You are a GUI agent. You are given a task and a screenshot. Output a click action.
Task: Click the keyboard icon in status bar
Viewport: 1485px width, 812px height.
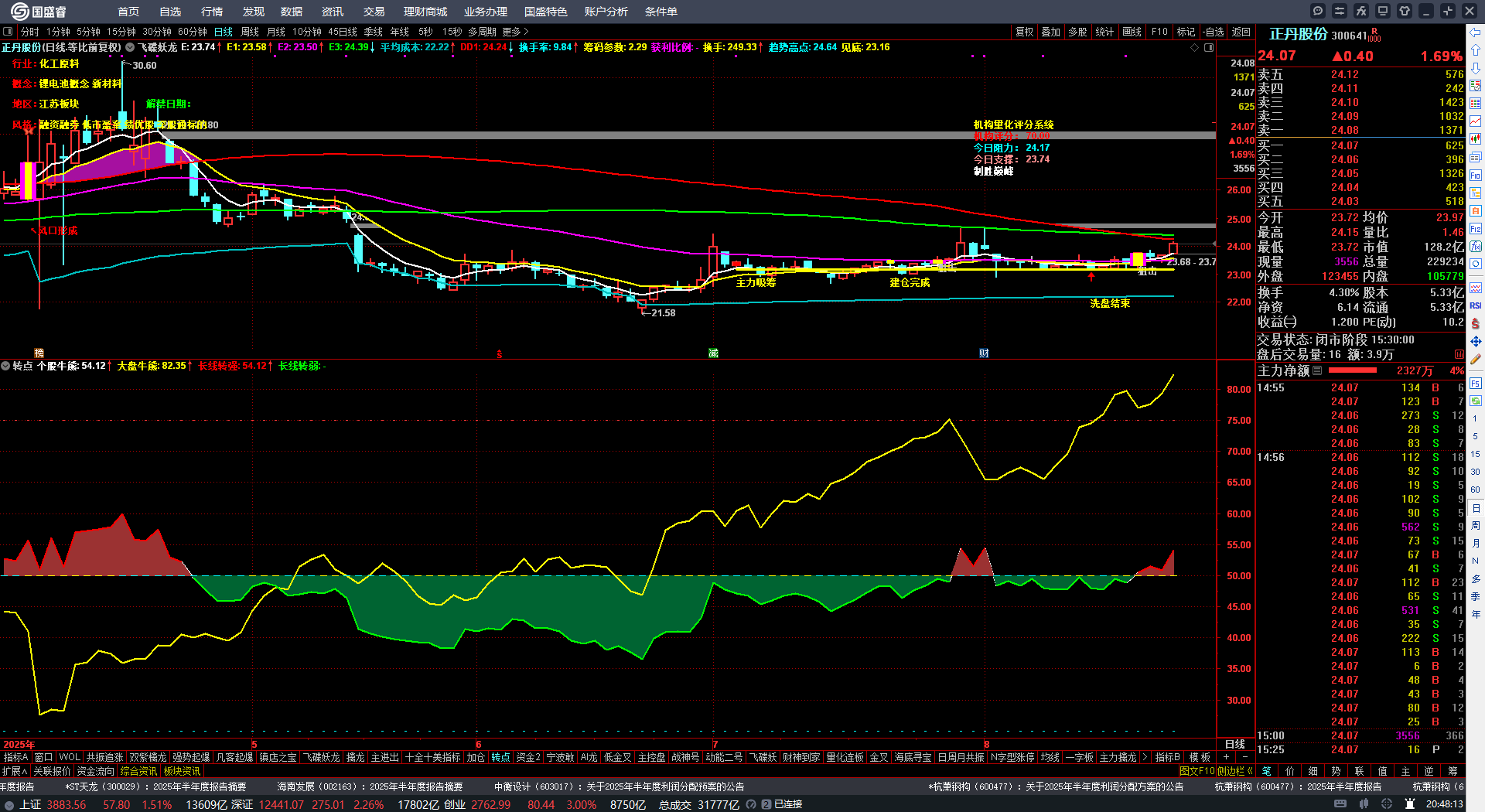coord(1340,804)
